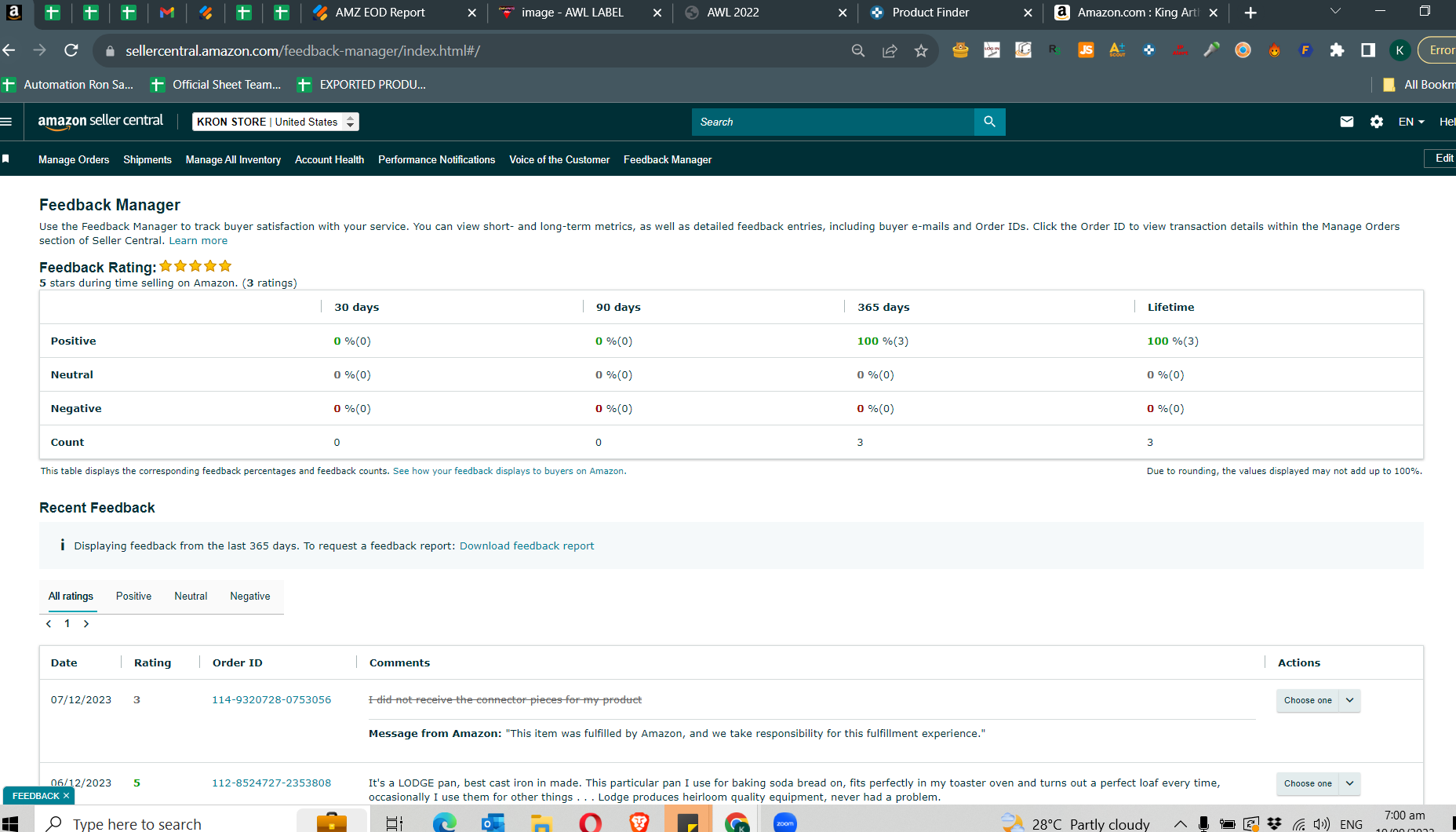Screen dimensions: 1456x832
Task: Dismiss the FEEDBACK popup tag
Action: 66,796
